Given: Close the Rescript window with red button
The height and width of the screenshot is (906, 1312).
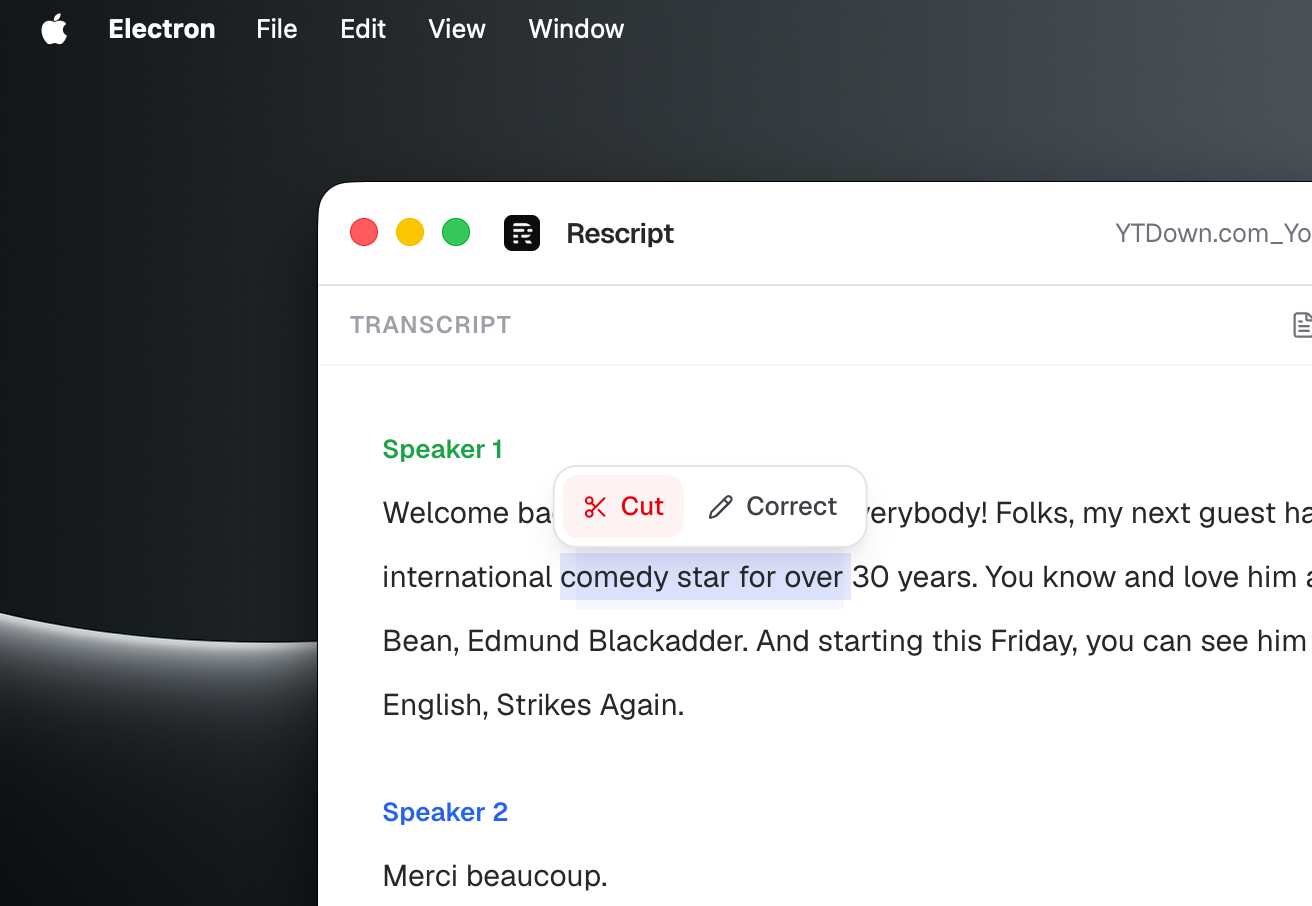Looking at the screenshot, I should click(x=364, y=232).
